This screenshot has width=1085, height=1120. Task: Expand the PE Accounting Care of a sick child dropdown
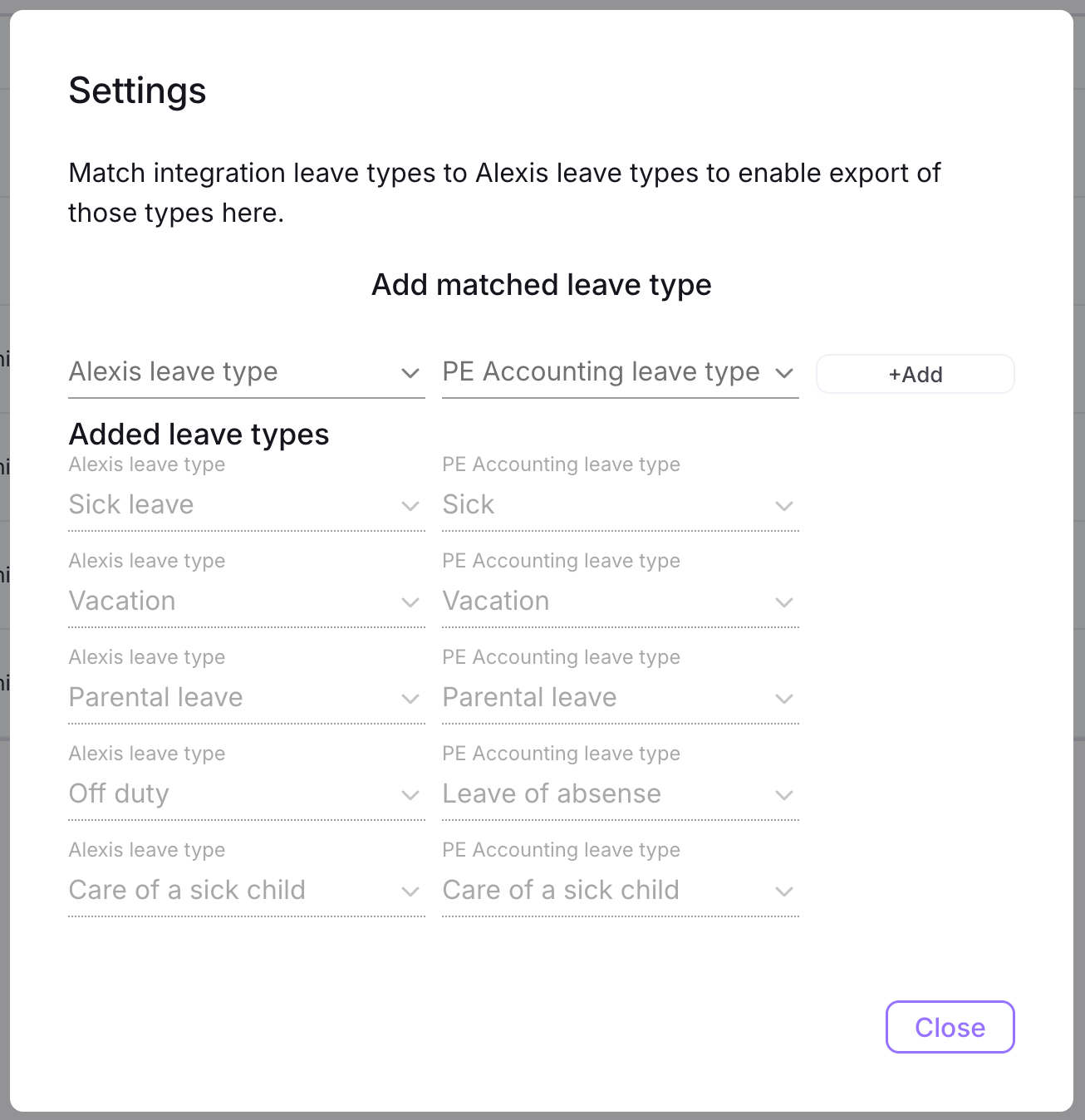[784, 892]
